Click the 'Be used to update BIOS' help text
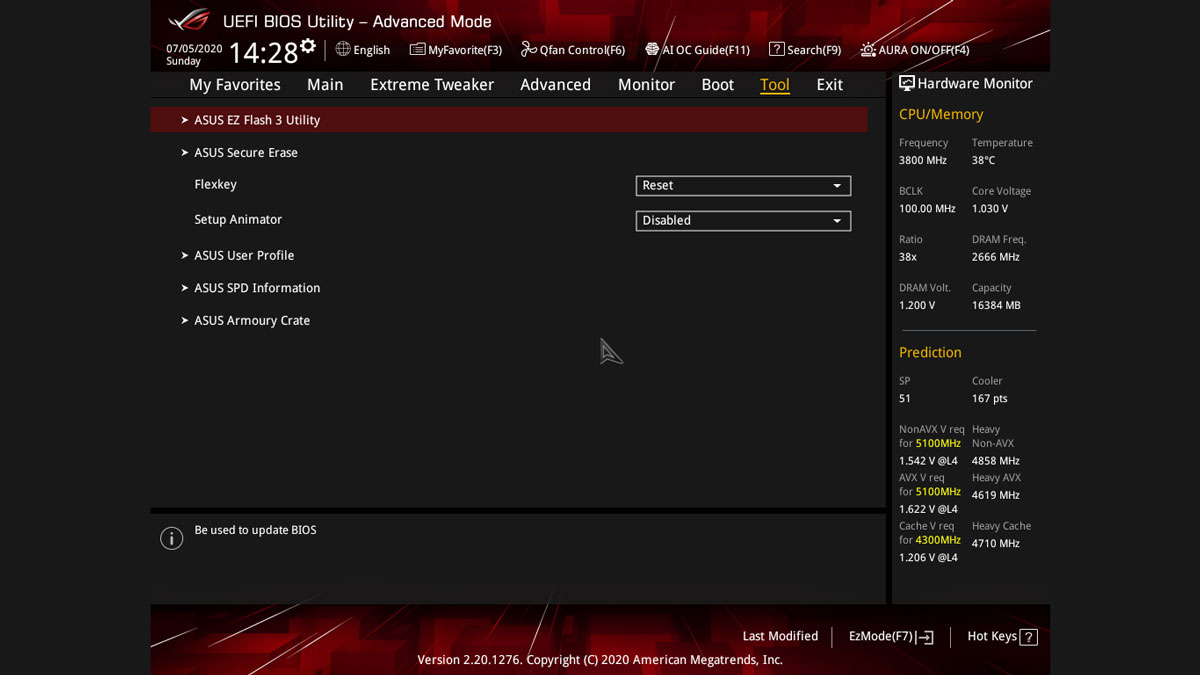 click(255, 530)
